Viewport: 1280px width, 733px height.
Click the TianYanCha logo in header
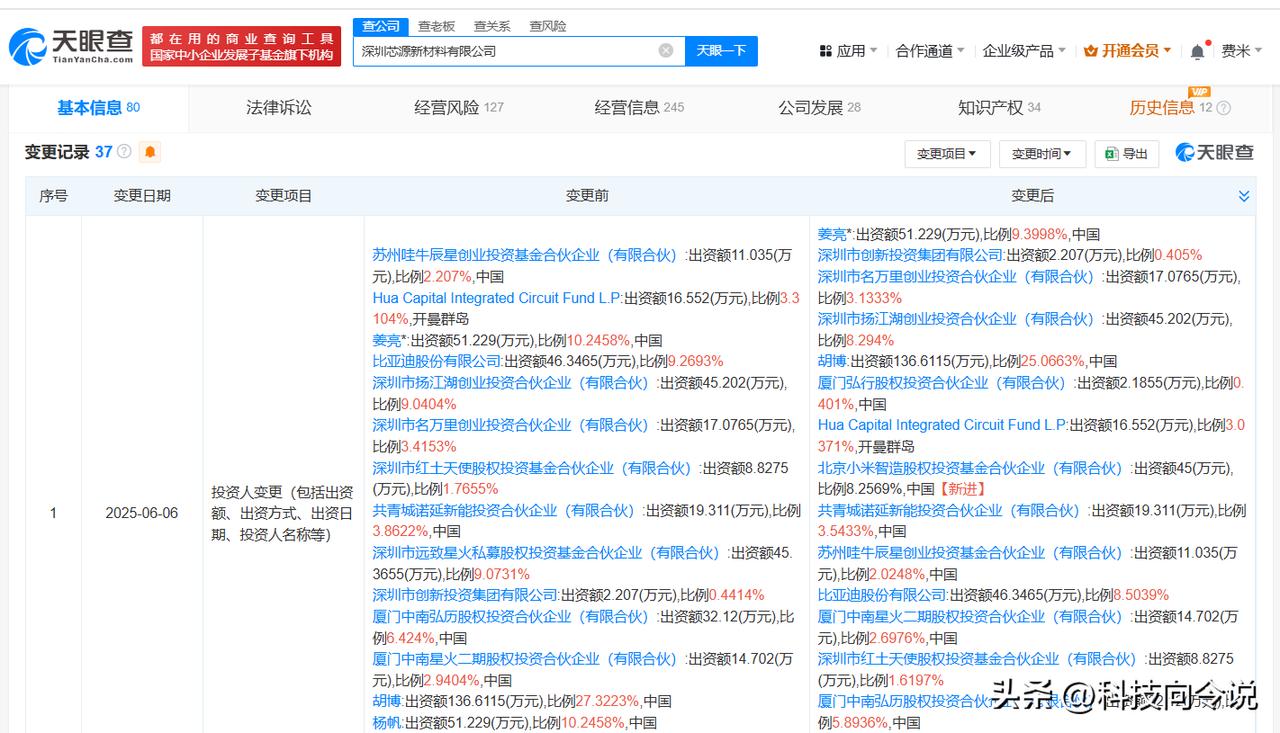point(70,46)
